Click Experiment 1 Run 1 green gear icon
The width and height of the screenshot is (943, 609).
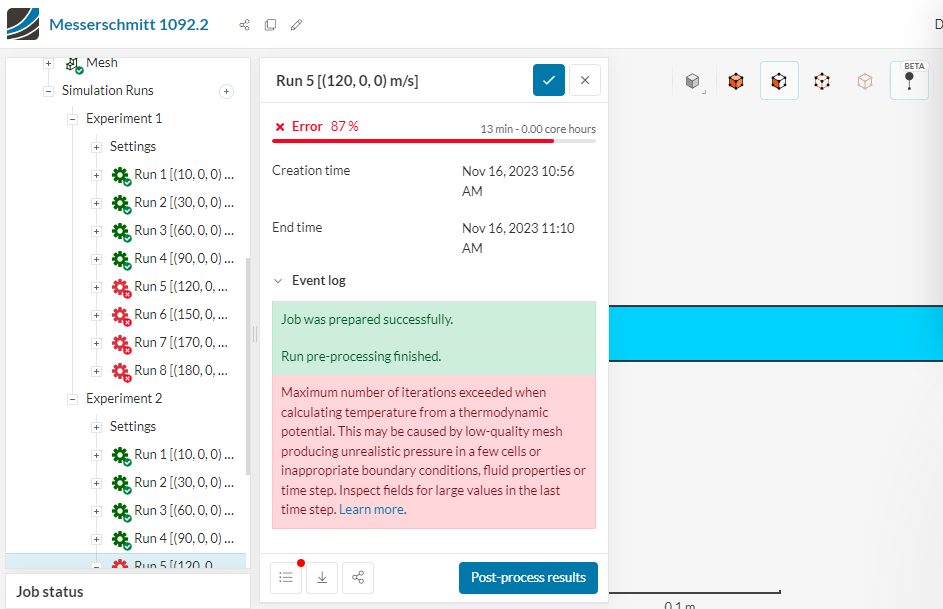point(121,176)
